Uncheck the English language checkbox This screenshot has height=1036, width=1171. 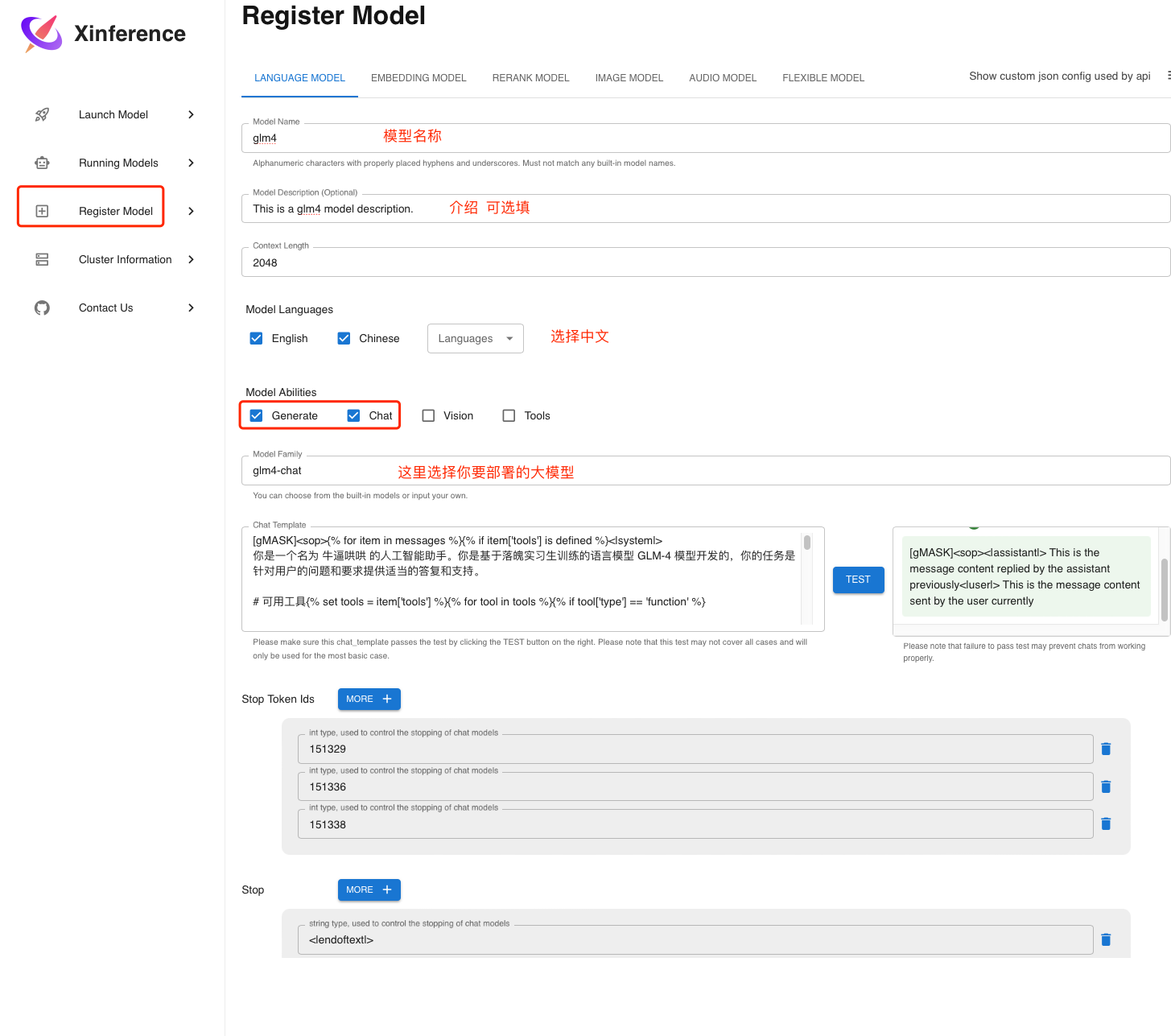tap(256, 339)
